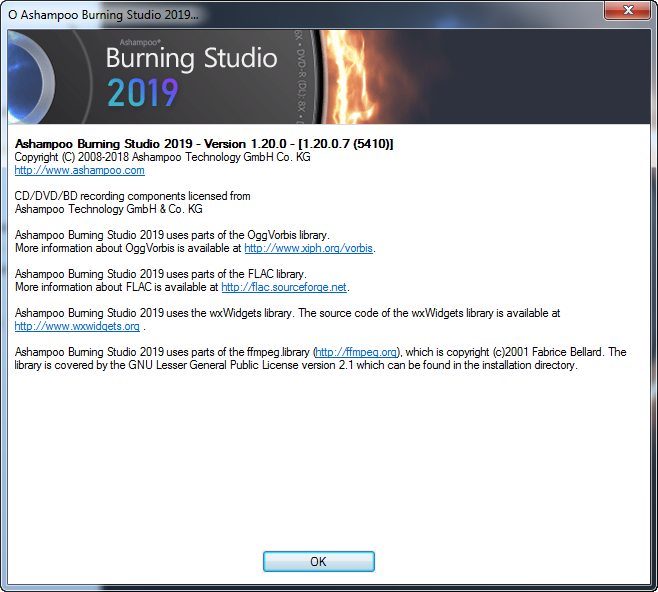Click 'CD/DVD/BD recording components licensed from' text
Image resolution: width=658 pixels, height=592 pixels.
133,196
